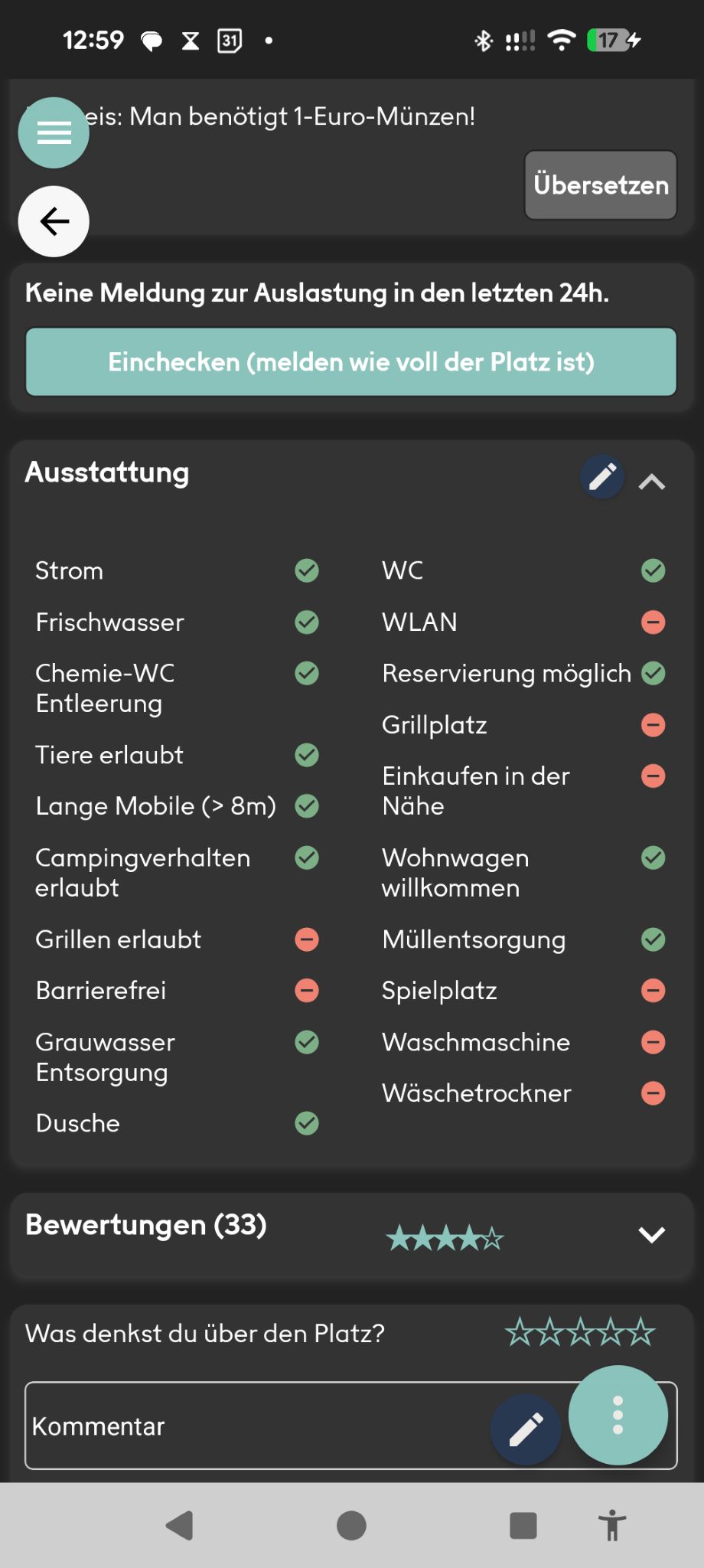The image size is (704, 1568).
Task: Click the Übersetzen button
Action: coord(601,185)
